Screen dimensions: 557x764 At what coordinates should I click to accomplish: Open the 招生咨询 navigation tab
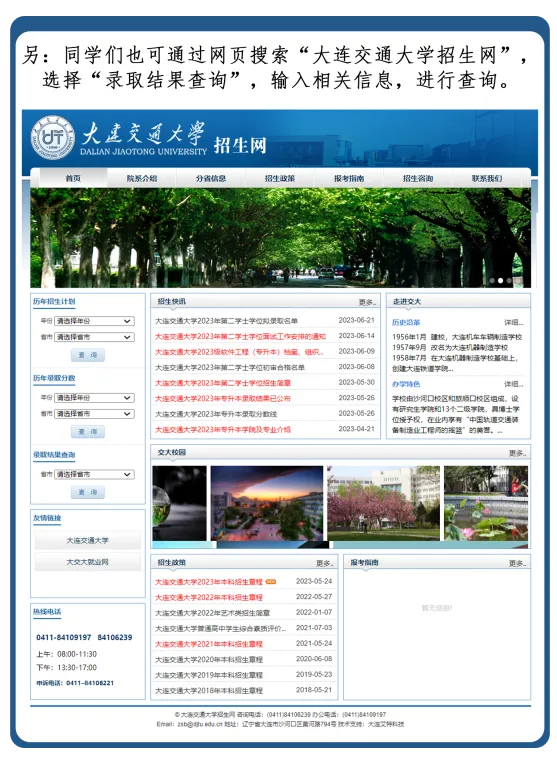click(x=418, y=178)
